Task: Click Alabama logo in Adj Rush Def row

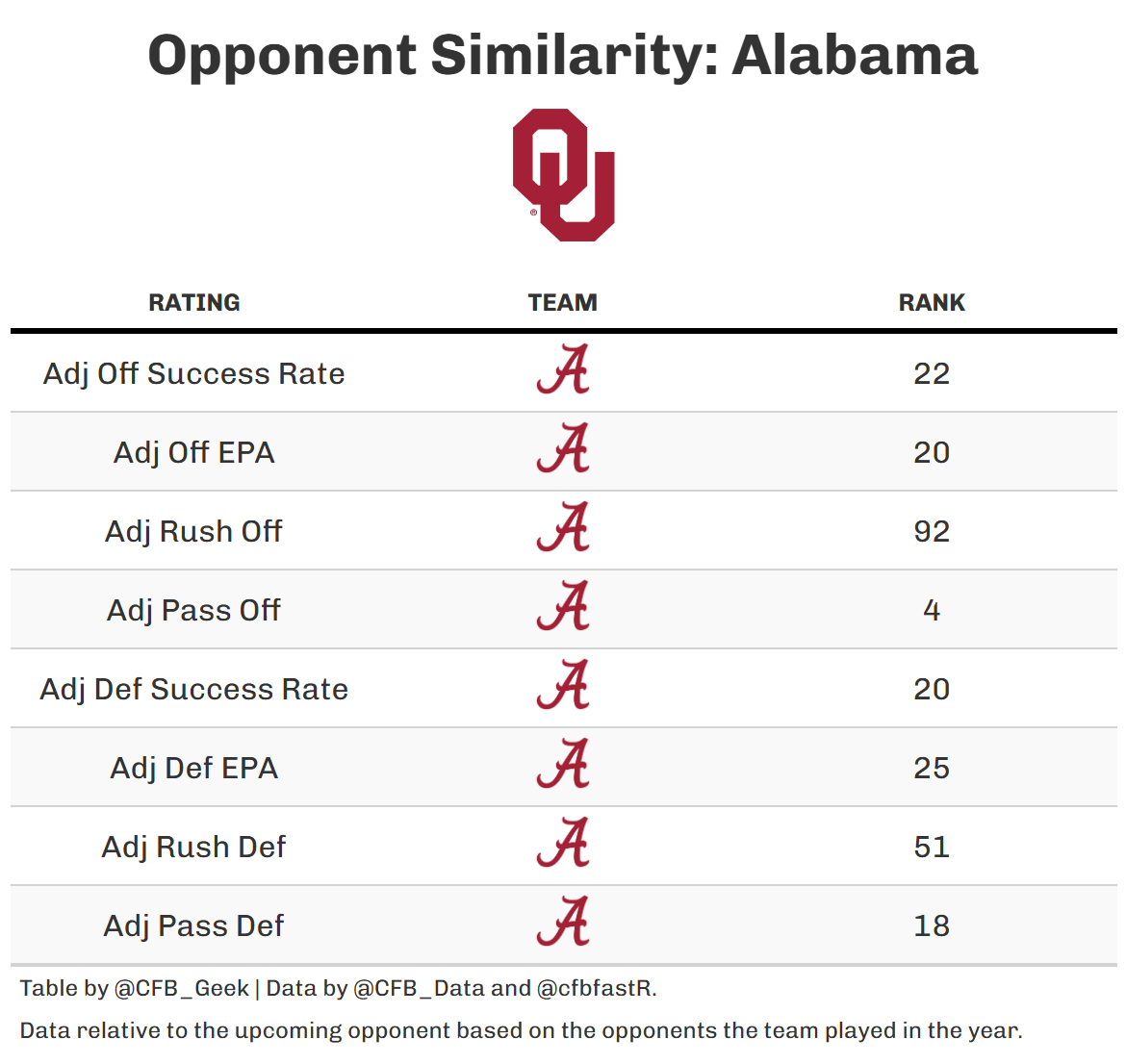Action: click(563, 844)
